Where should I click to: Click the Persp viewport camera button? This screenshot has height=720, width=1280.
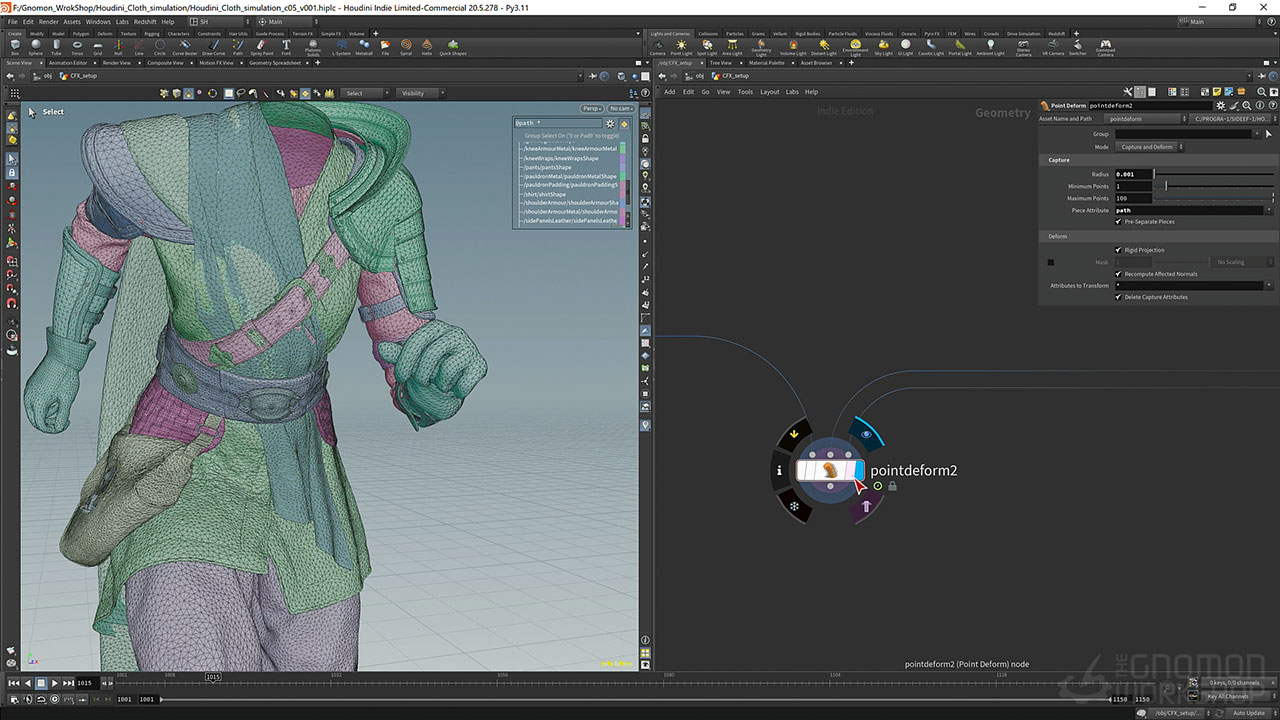point(591,108)
